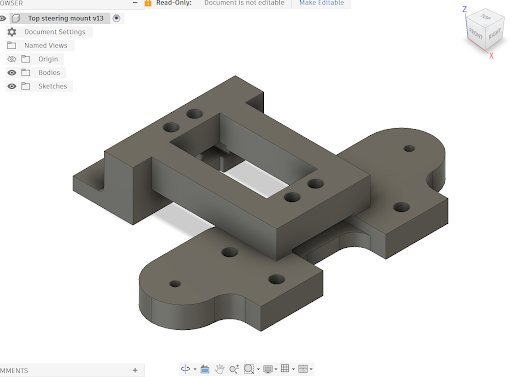Image resolution: width=512 pixels, height=377 pixels.
Task: Toggle visibility of the Origin folder
Action: coord(12,59)
